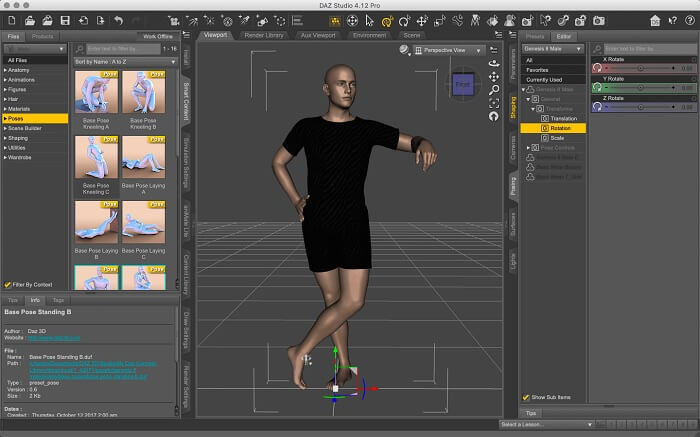
Task: Select the Favorites filter
Action: tap(553, 70)
